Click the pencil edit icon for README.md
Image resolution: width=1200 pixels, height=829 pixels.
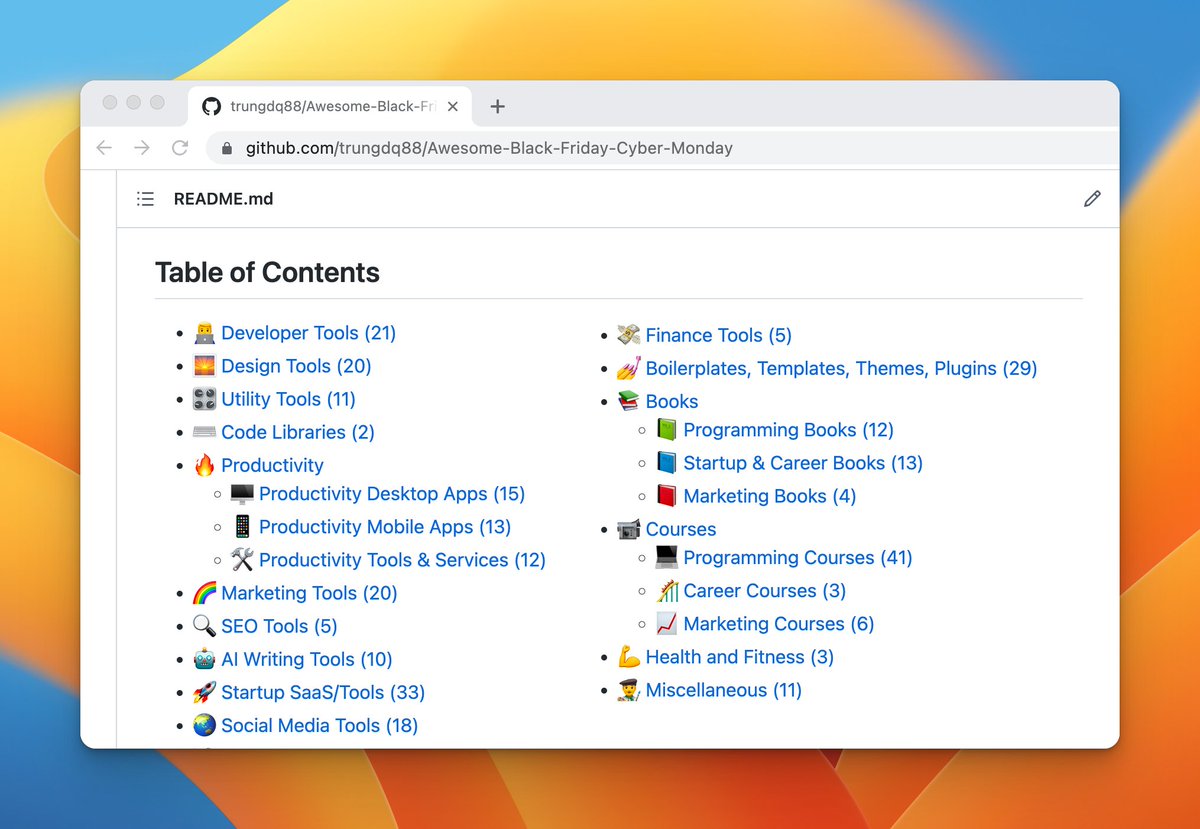1092,199
